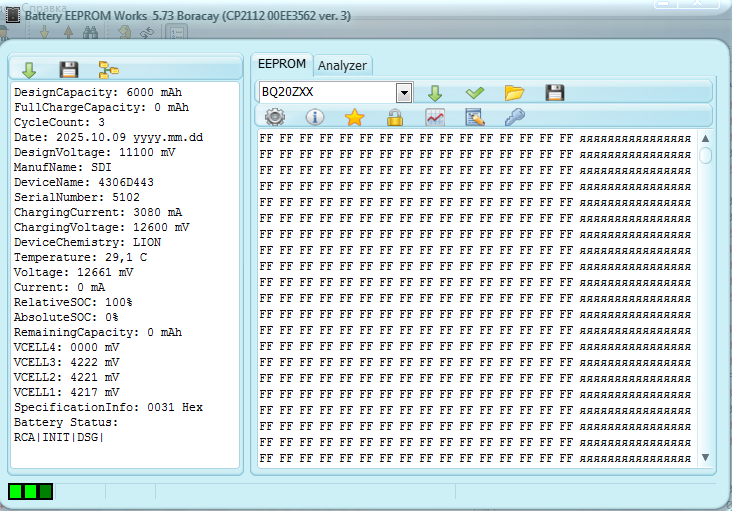Open the BQ20ZXX chip type dropdown
732x511 pixels.
pyautogui.click(x=404, y=93)
